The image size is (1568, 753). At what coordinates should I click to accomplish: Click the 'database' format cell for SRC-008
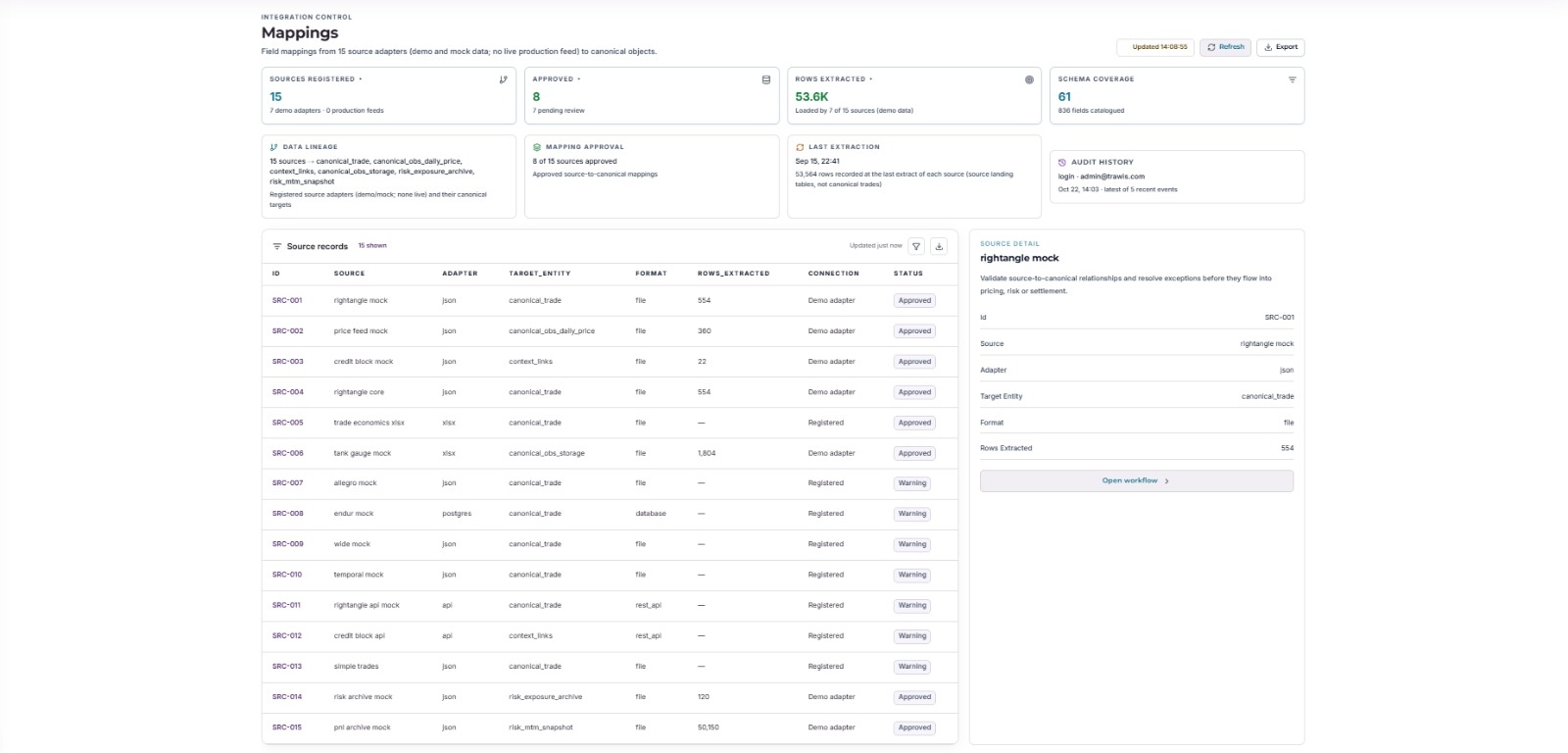point(651,514)
